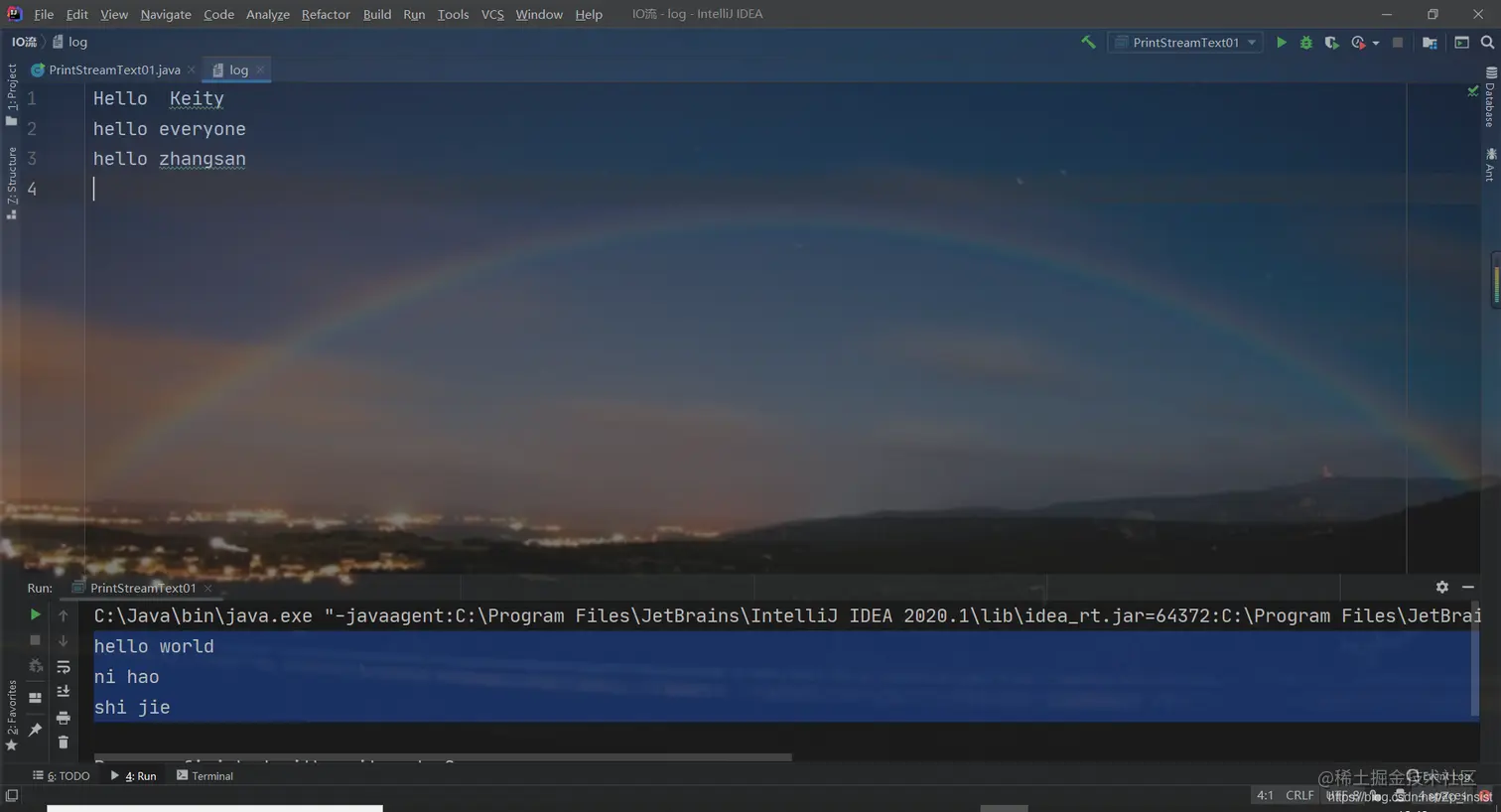Viewport: 1501px width, 812px height.
Task: Clear console with the trash icon
Action: pos(64,743)
